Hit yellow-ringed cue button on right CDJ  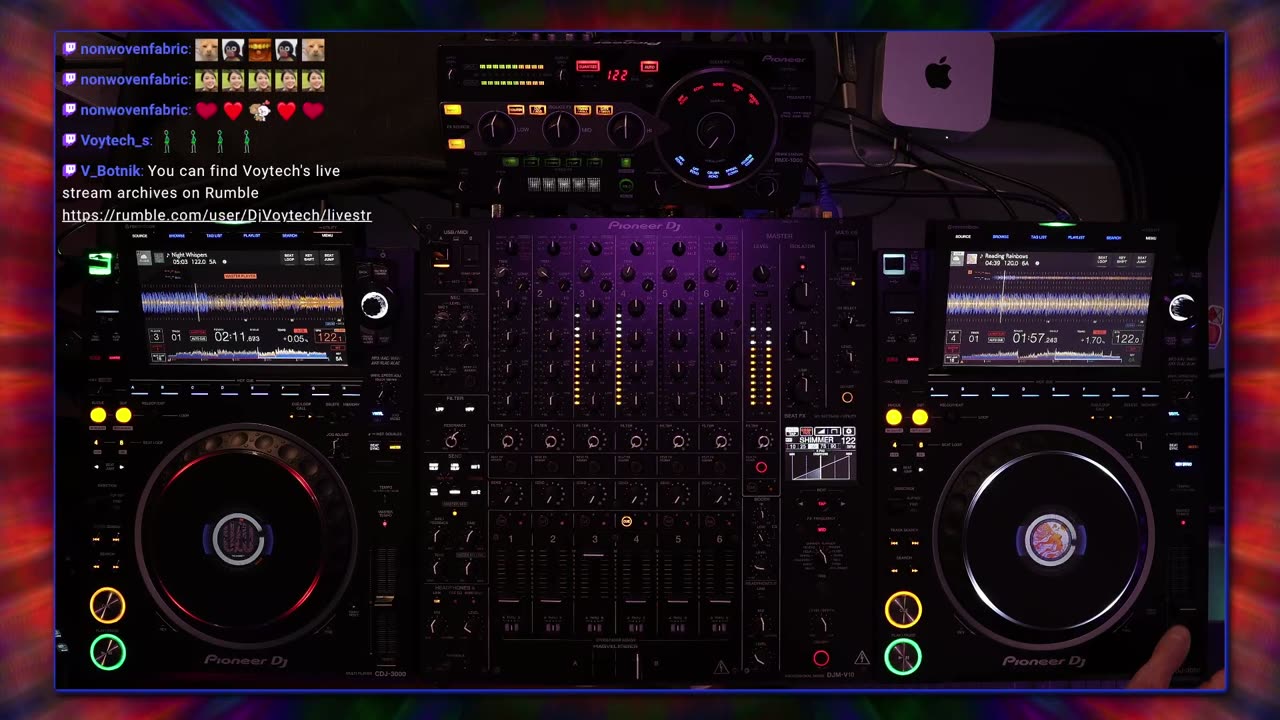pyautogui.click(x=903, y=609)
